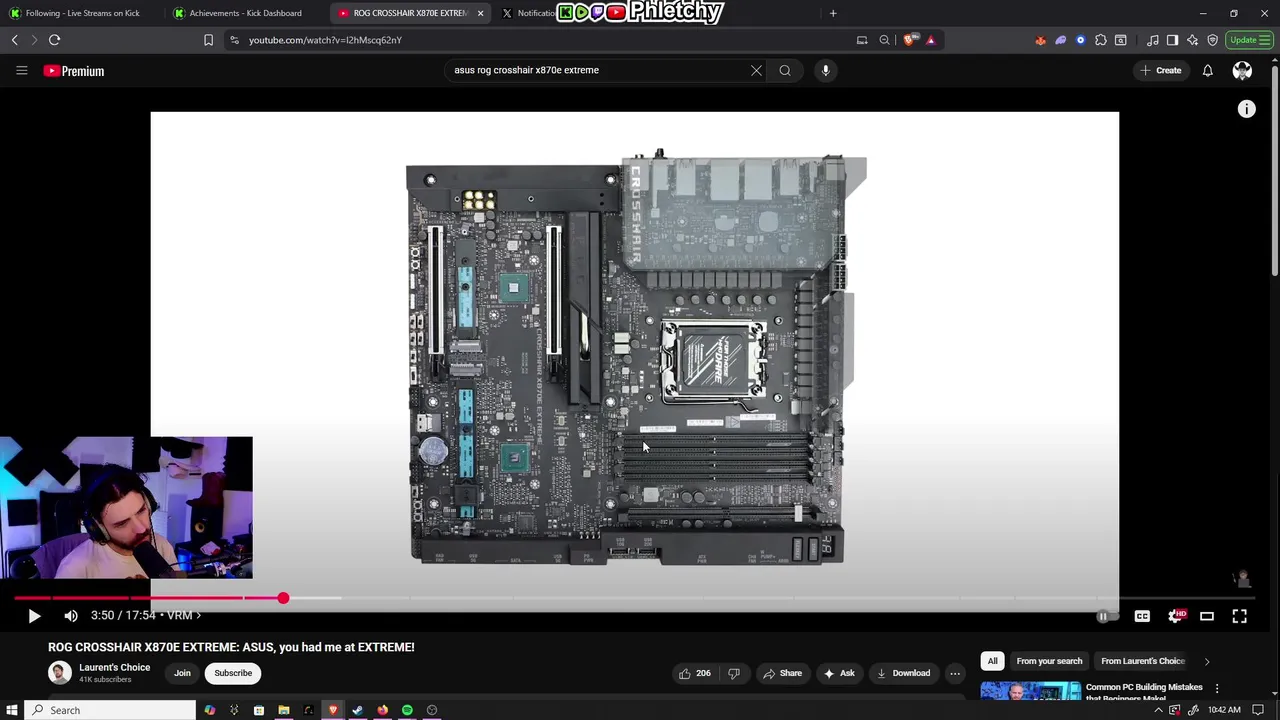Open Windows Start menu
The image size is (1280, 720).
click(12, 710)
